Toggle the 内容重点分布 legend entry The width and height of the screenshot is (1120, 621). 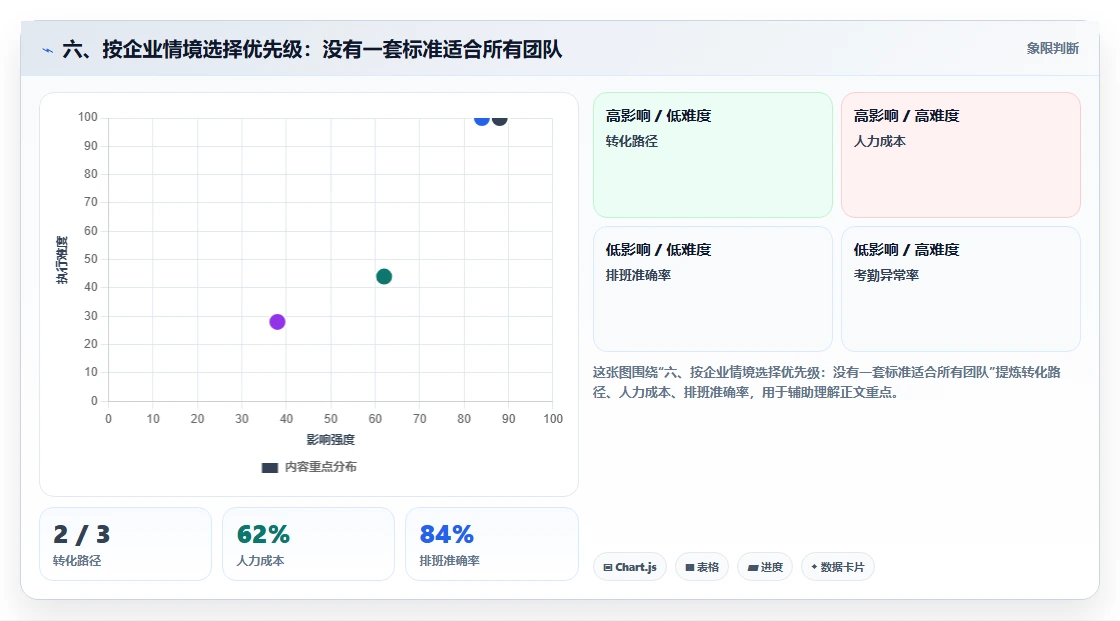309,467
